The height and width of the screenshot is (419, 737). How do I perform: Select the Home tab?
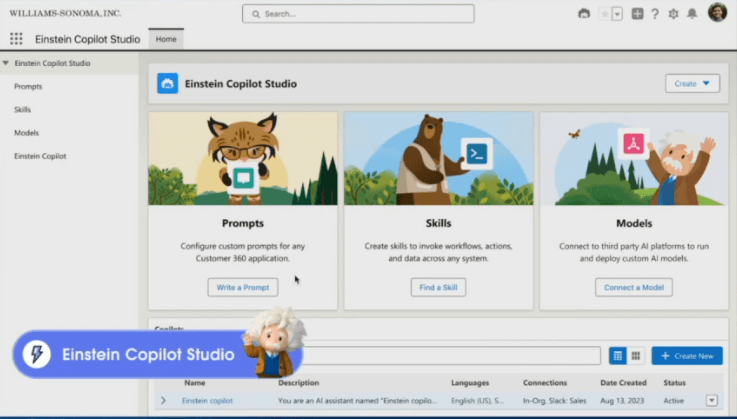click(x=166, y=39)
